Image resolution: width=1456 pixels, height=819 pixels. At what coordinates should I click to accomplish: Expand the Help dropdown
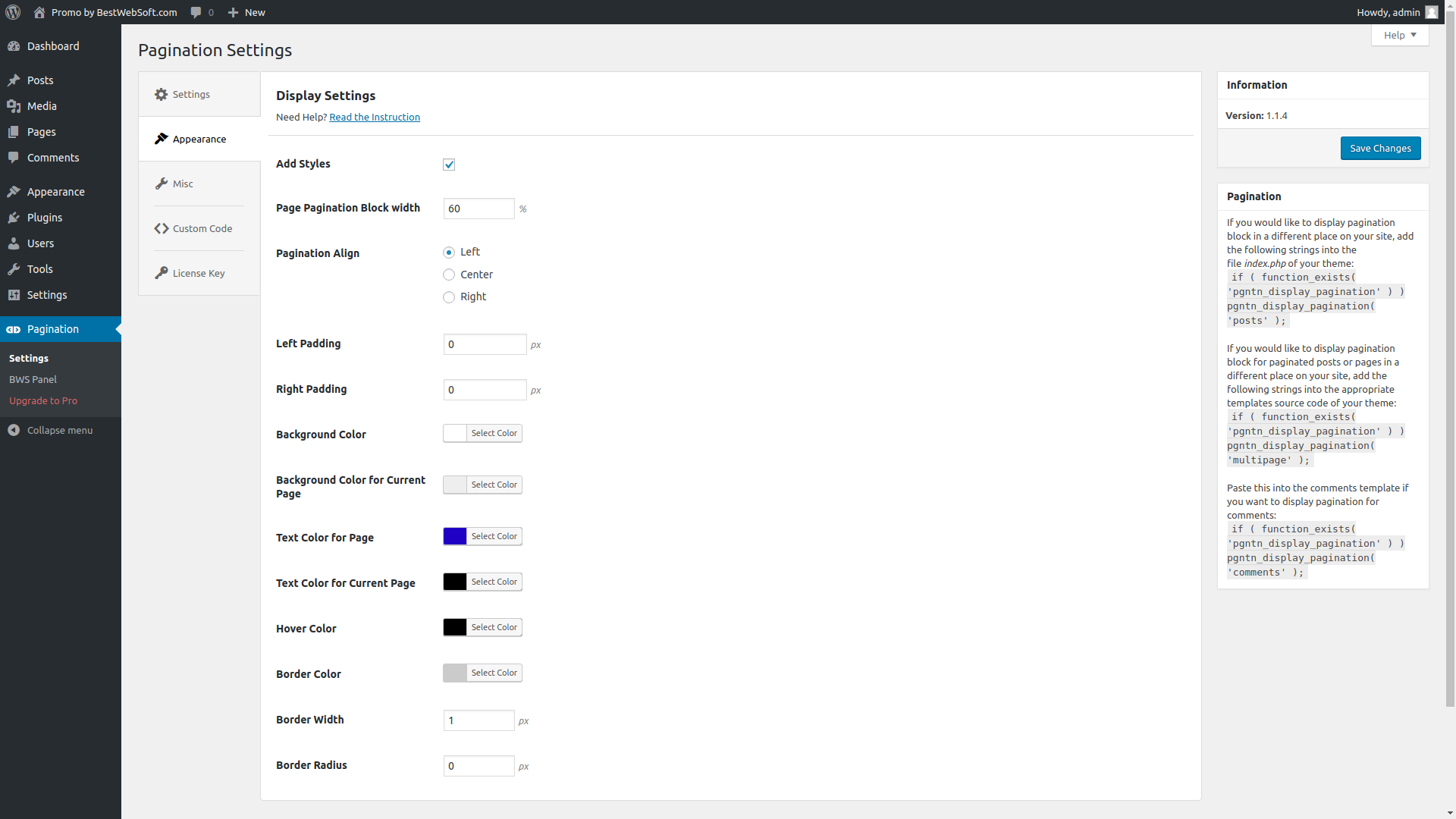tap(1400, 35)
